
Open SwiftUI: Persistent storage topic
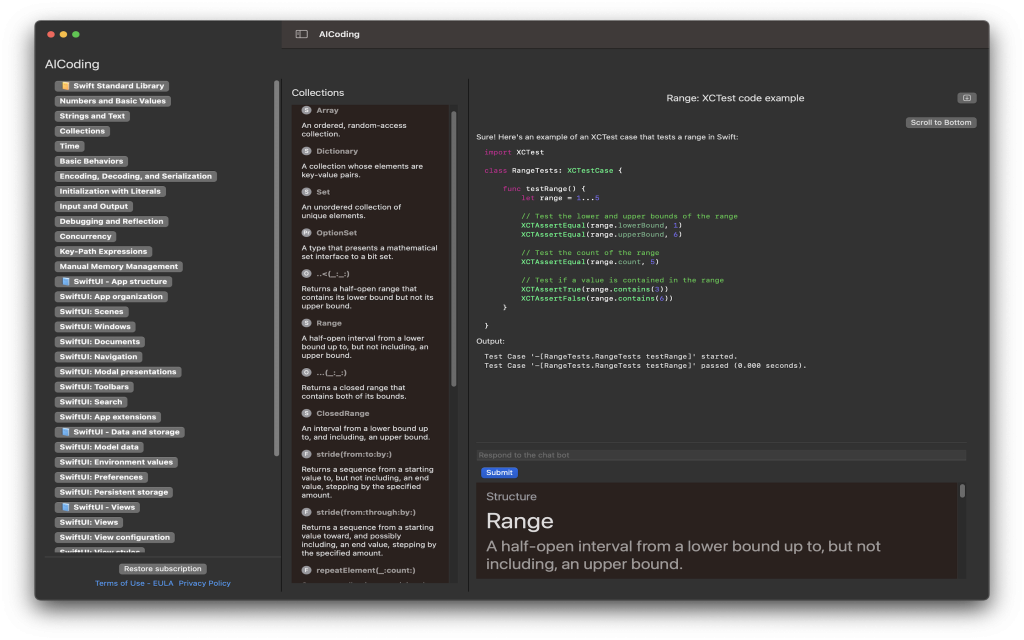[x=114, y=492]
